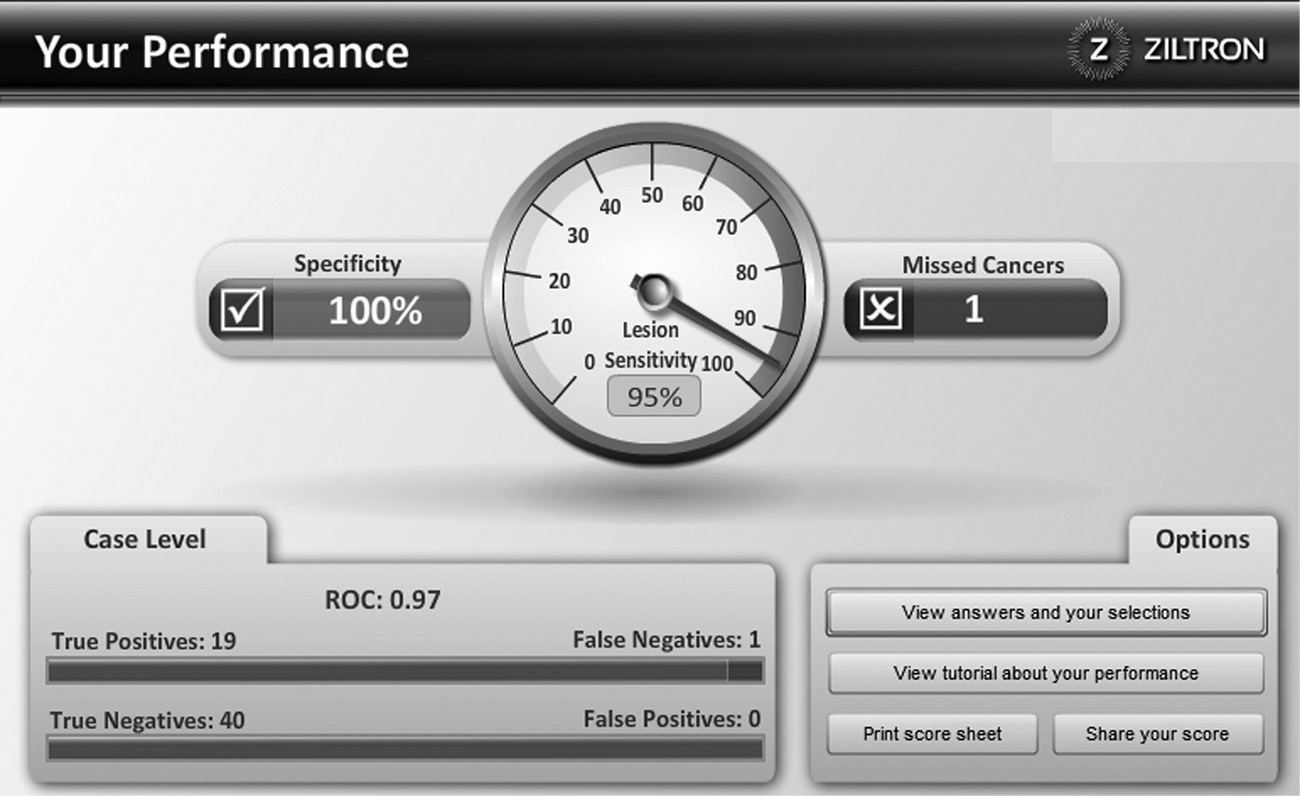Open View tutorial about your performance
The height and width of the screenshot is (796, 1300).
(x=1045, y=673)
